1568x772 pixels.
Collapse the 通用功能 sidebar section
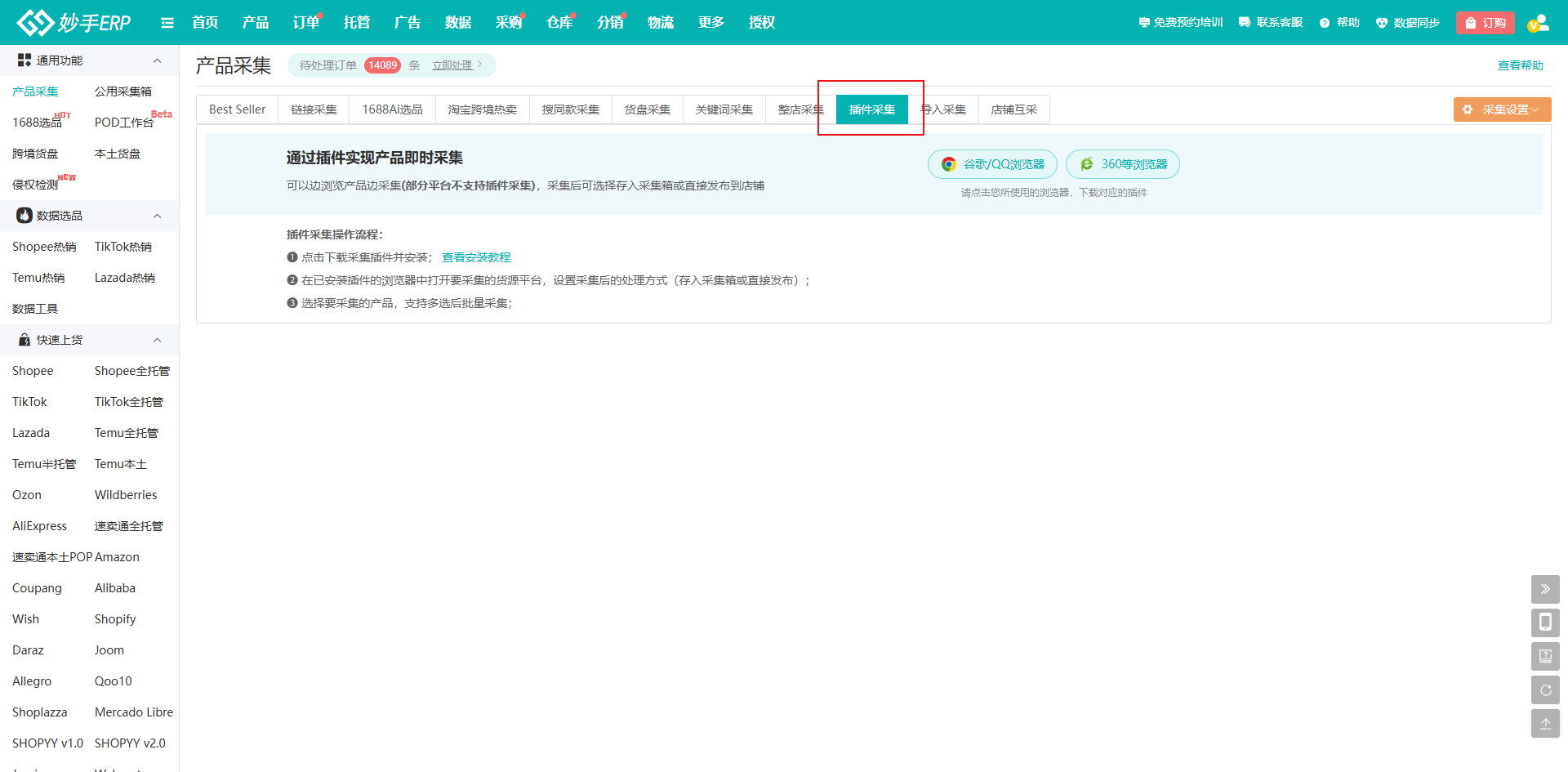(x=157, y=60)
